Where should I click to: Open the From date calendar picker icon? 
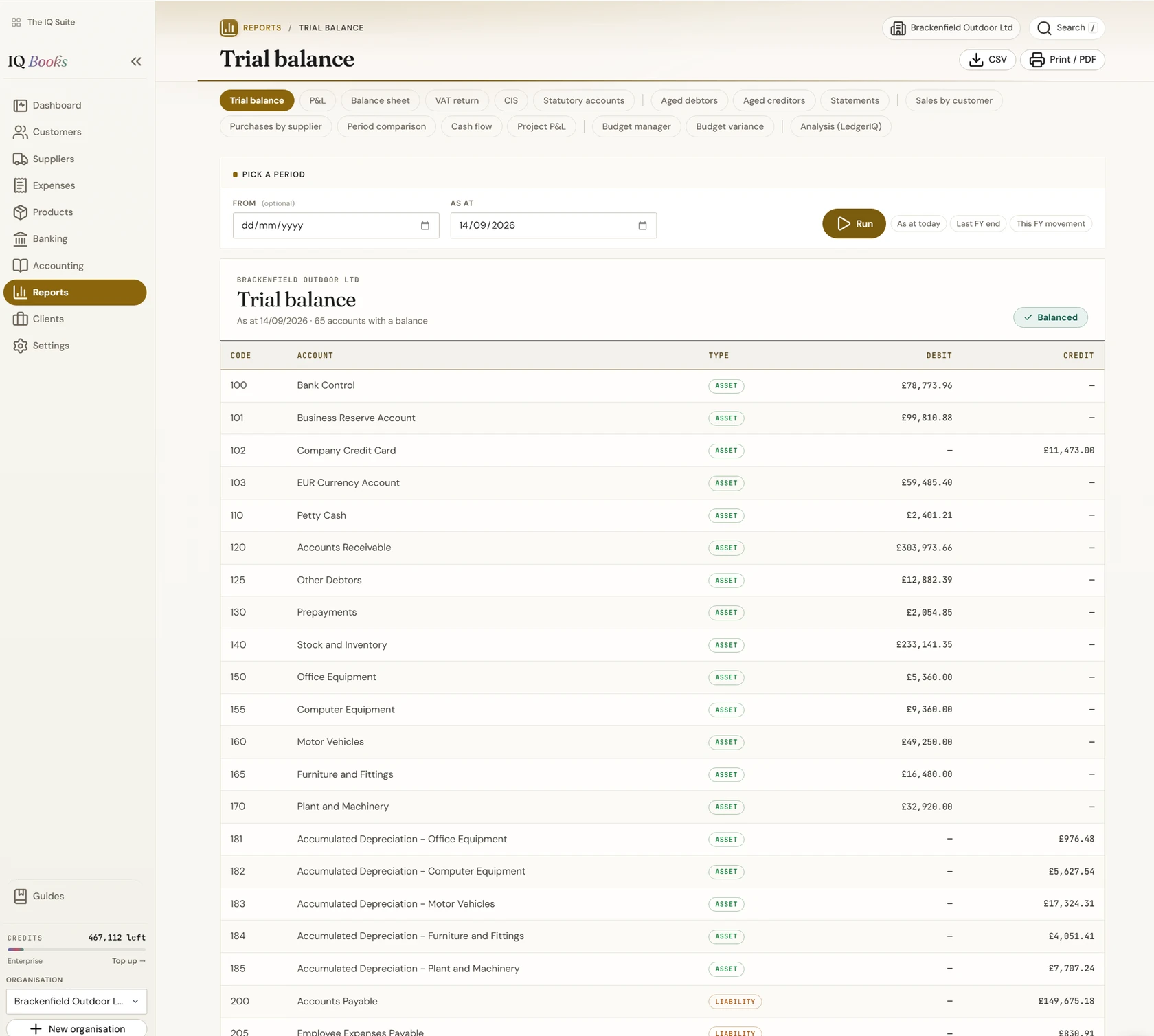click(x=425, y=225)
